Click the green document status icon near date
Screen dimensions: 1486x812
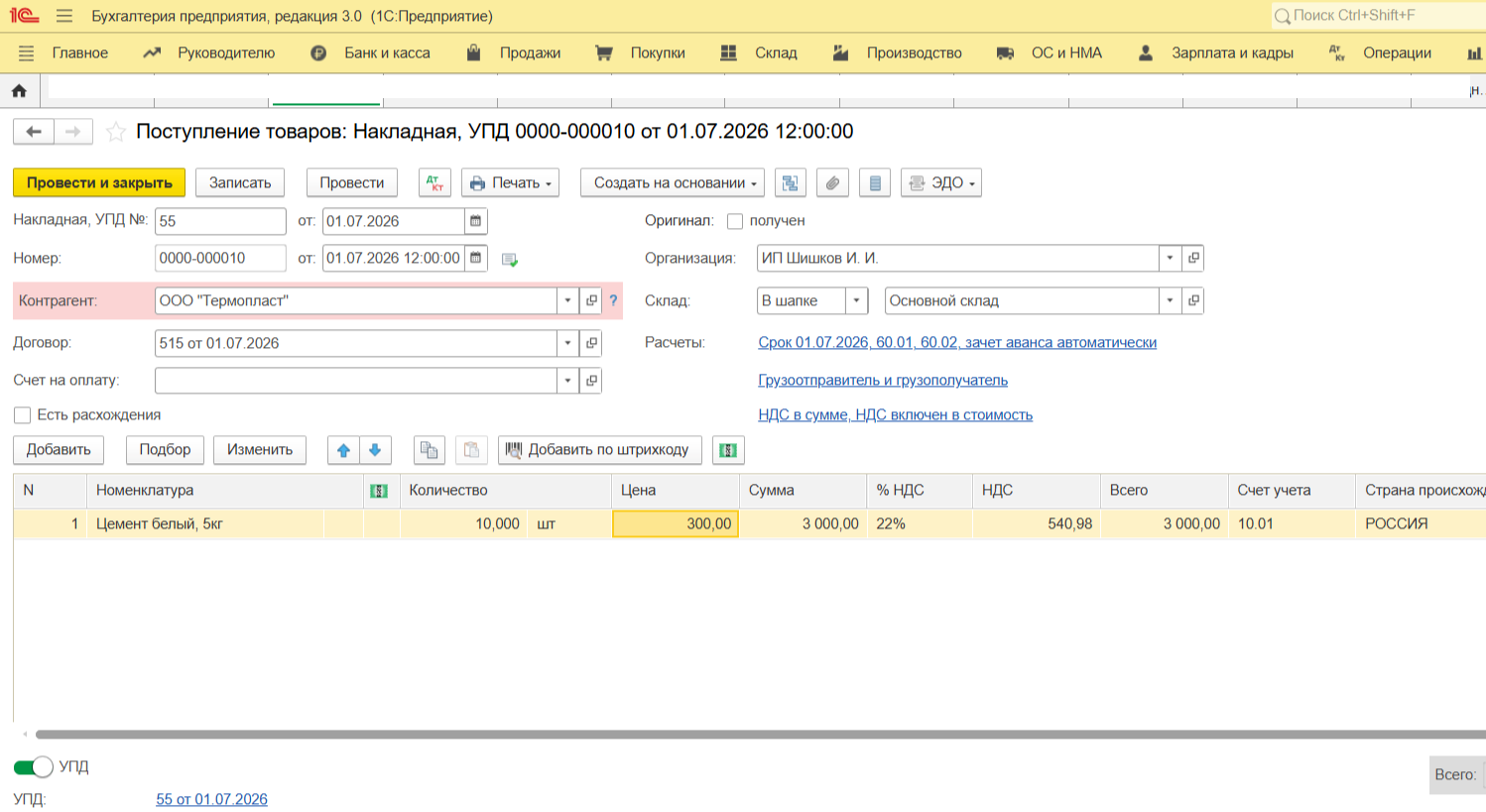click(510, 260)
